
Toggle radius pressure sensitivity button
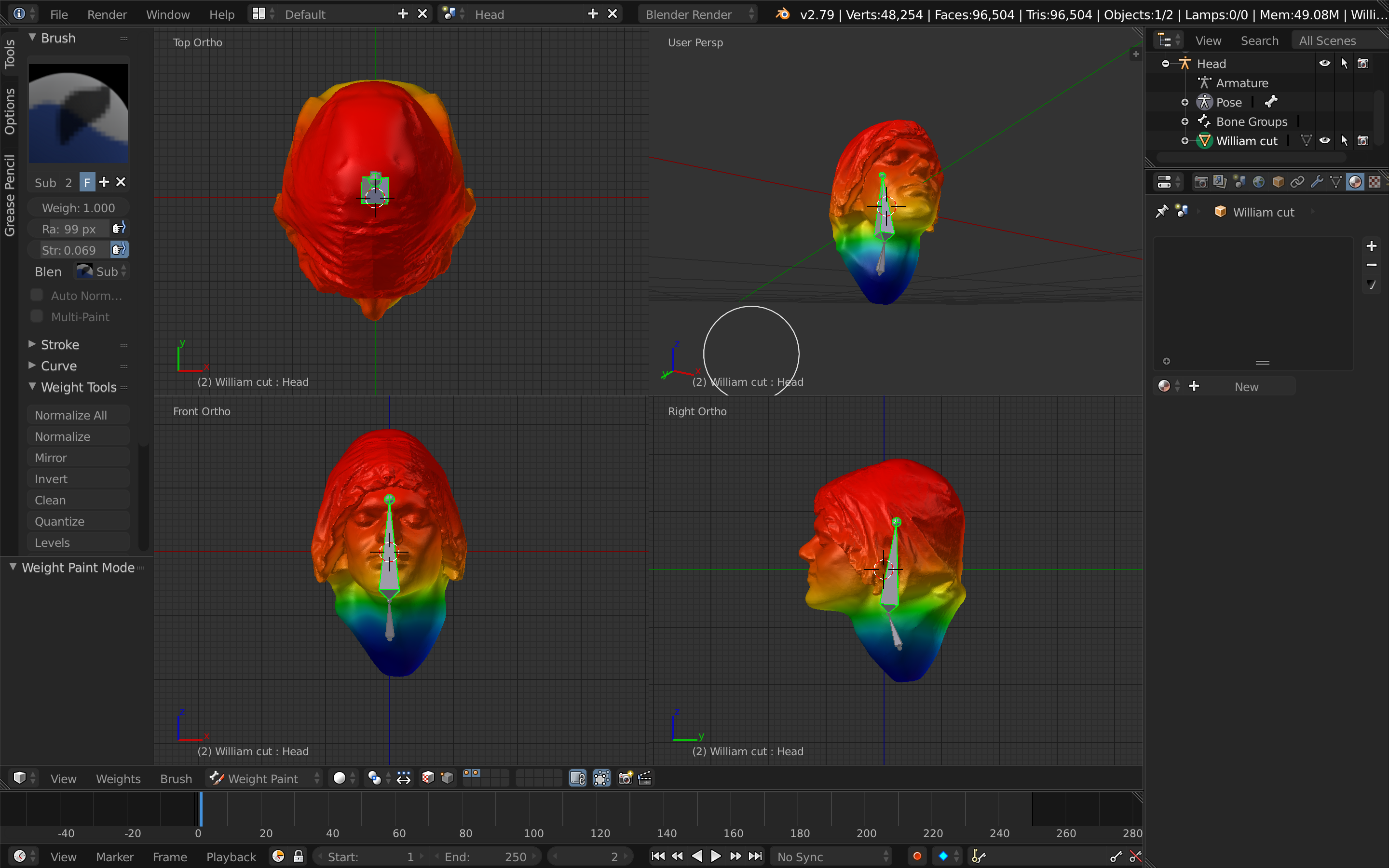coord(119,229)
